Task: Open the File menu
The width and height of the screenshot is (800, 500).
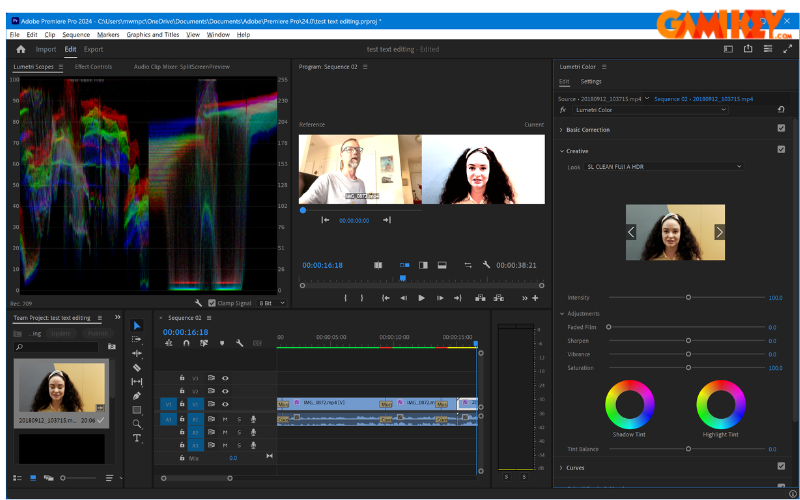Action: tap(14, 35)
